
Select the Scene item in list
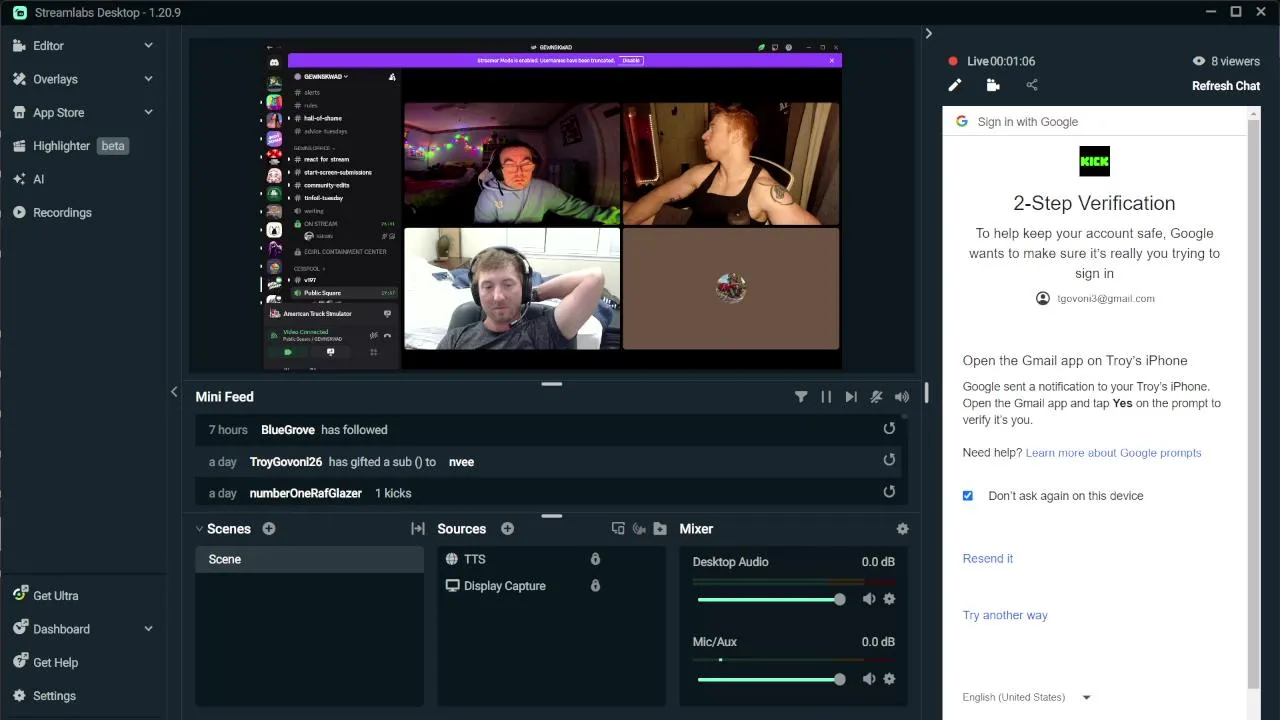[309, 559]
